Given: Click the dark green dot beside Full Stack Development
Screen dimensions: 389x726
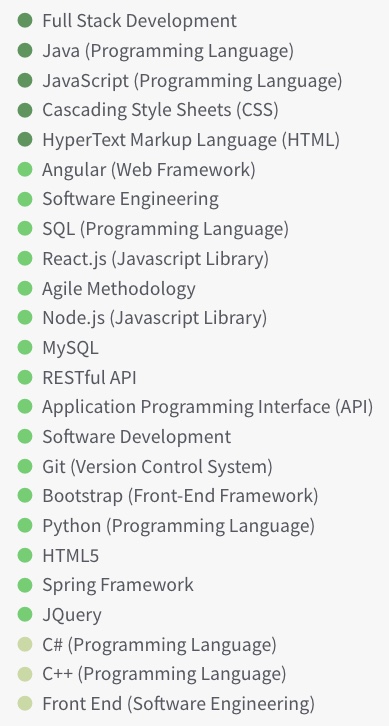Looking at the screenshot, I should 25,21.
